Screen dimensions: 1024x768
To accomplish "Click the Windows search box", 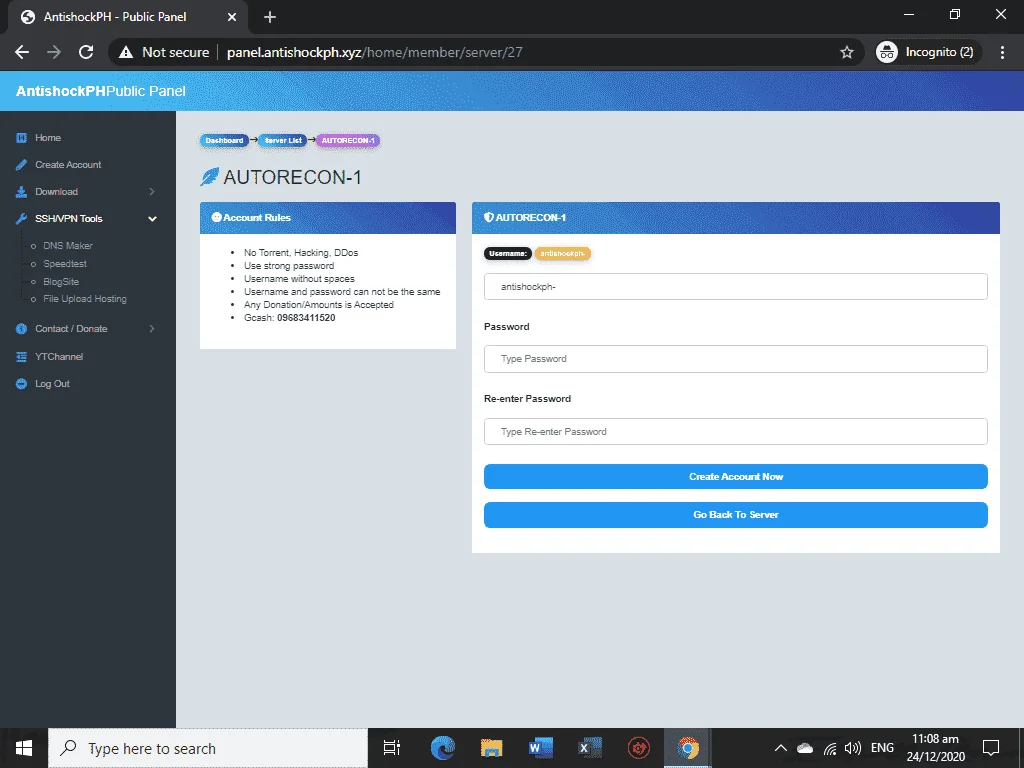I will coord(208,748).
